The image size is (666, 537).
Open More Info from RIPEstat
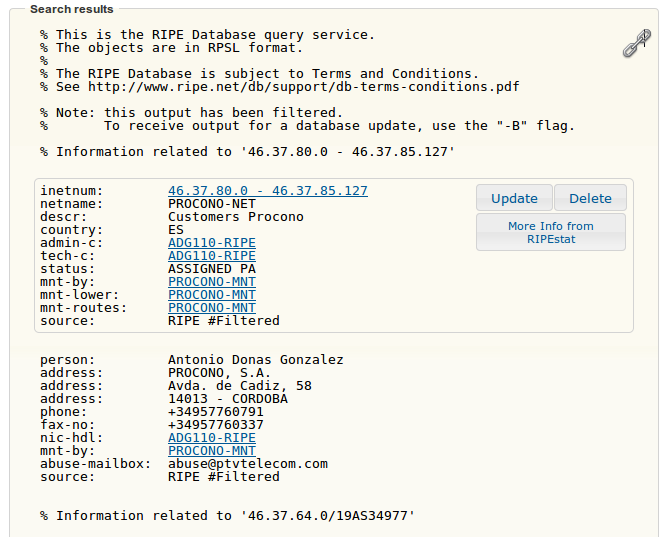551,232
